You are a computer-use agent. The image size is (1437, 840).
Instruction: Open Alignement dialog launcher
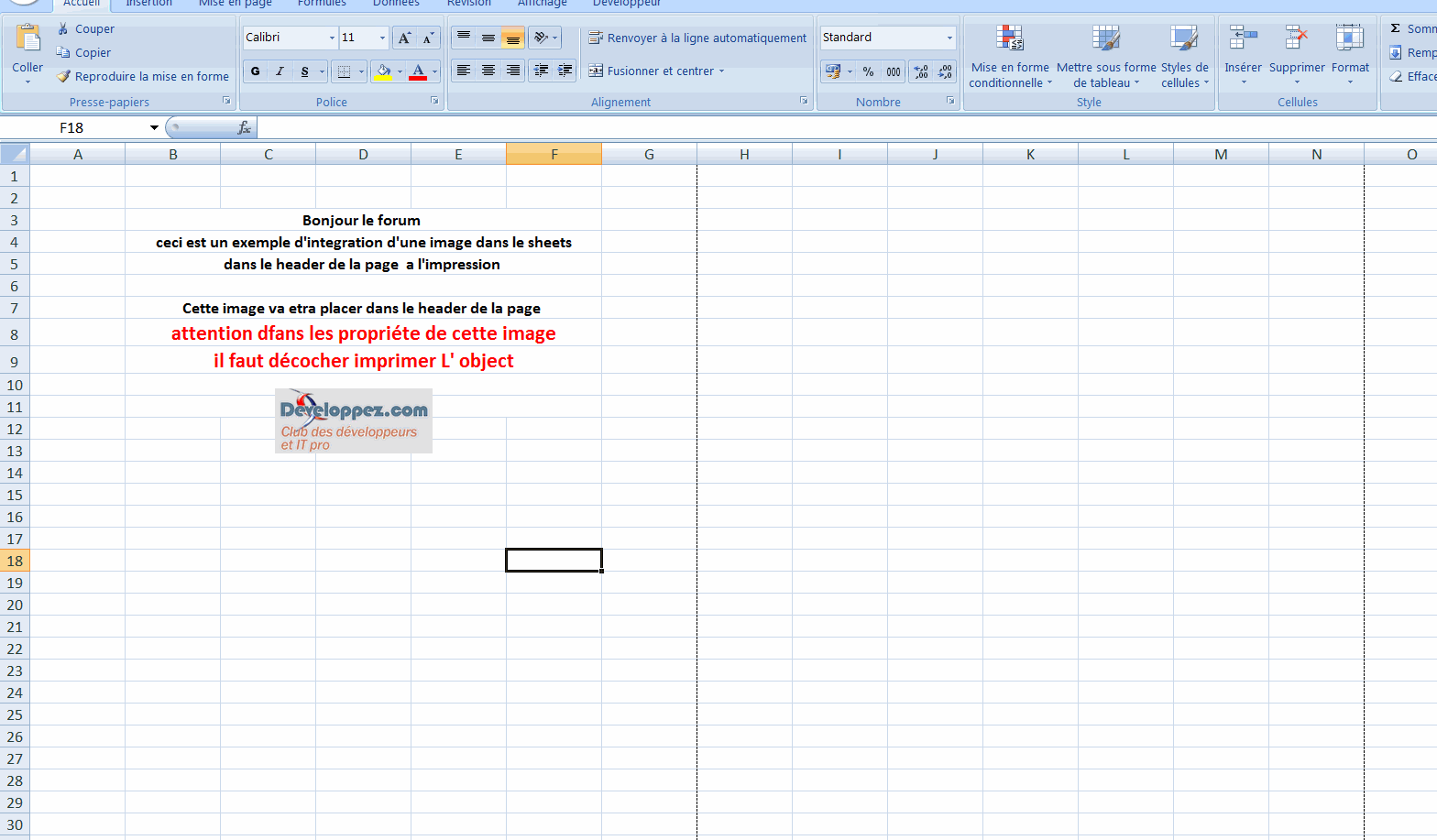(x=804, y=101)
